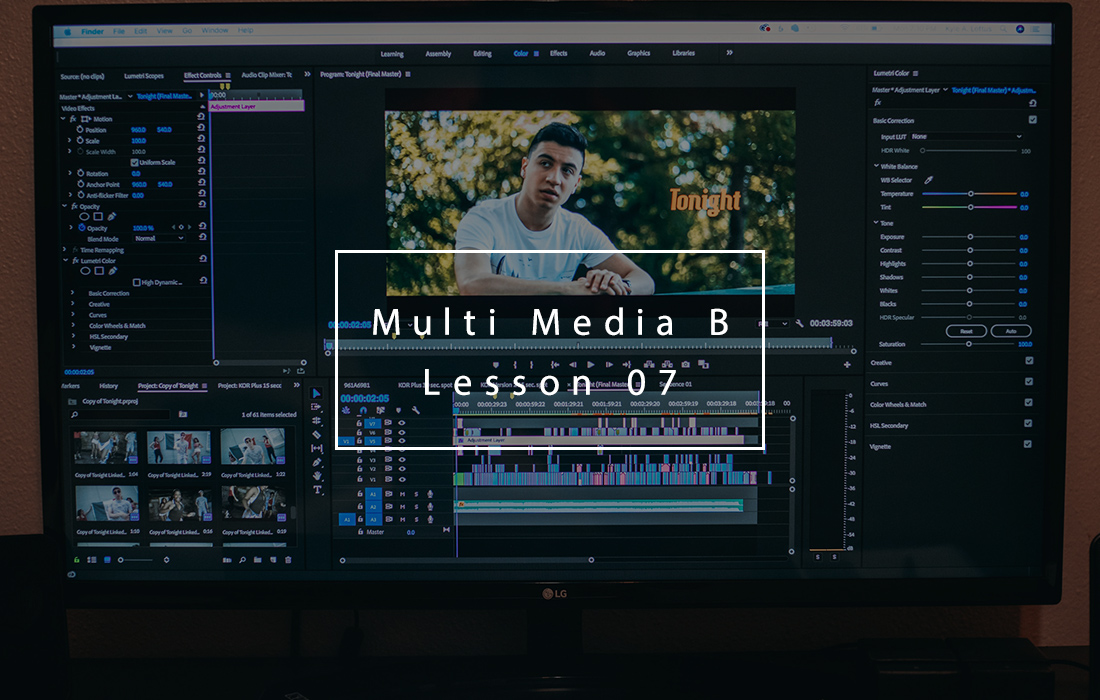This screenshot has height=700, width=1100.
Task: Expand Time Remapping effect
Action: click(x=65, y=250)
